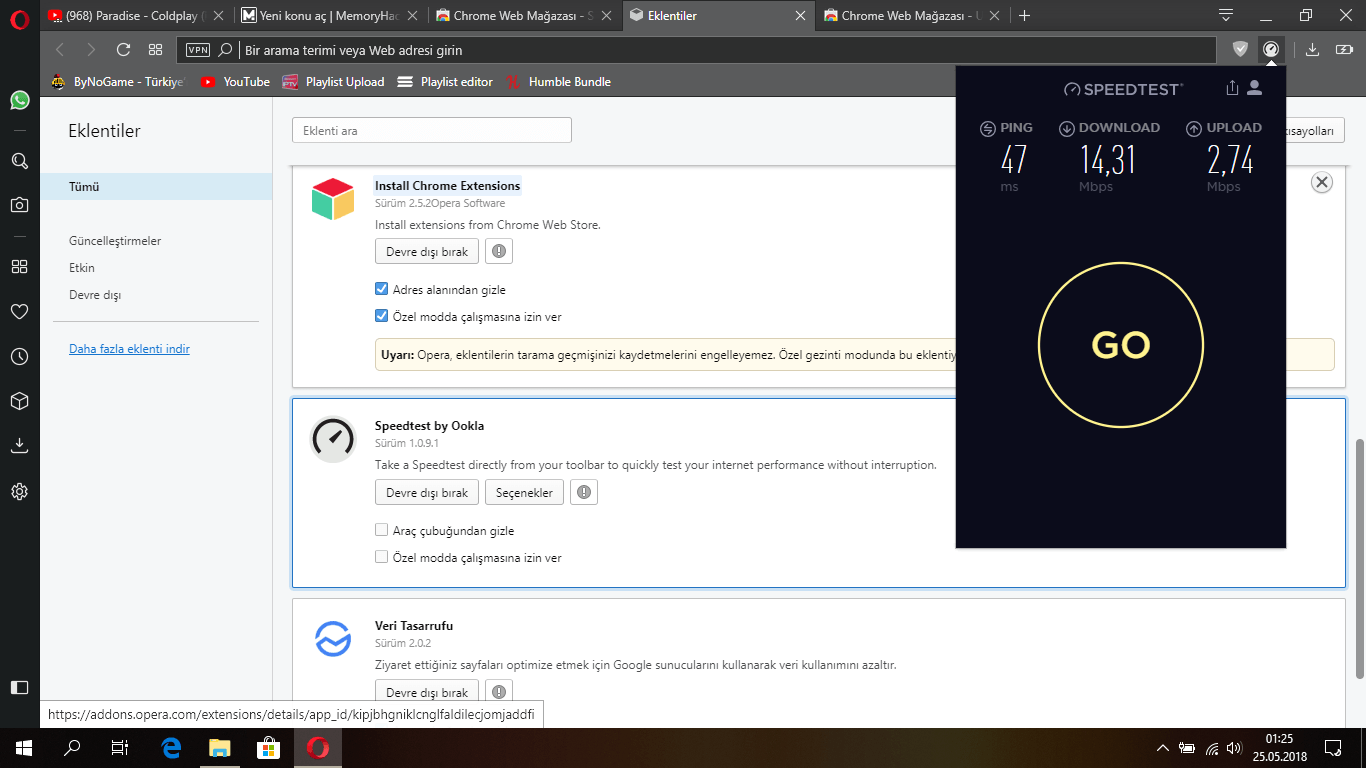The image size is (1366, 768).
Task: Click Daha fazla eklenti indir link
Action: 129,349
